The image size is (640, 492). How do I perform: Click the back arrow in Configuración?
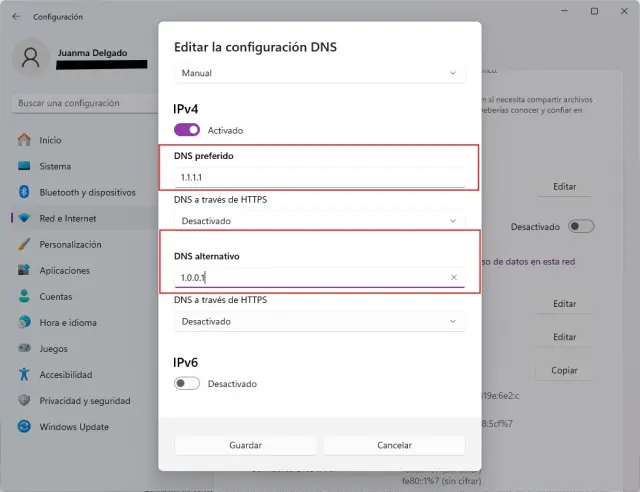[x=15, y=16]
